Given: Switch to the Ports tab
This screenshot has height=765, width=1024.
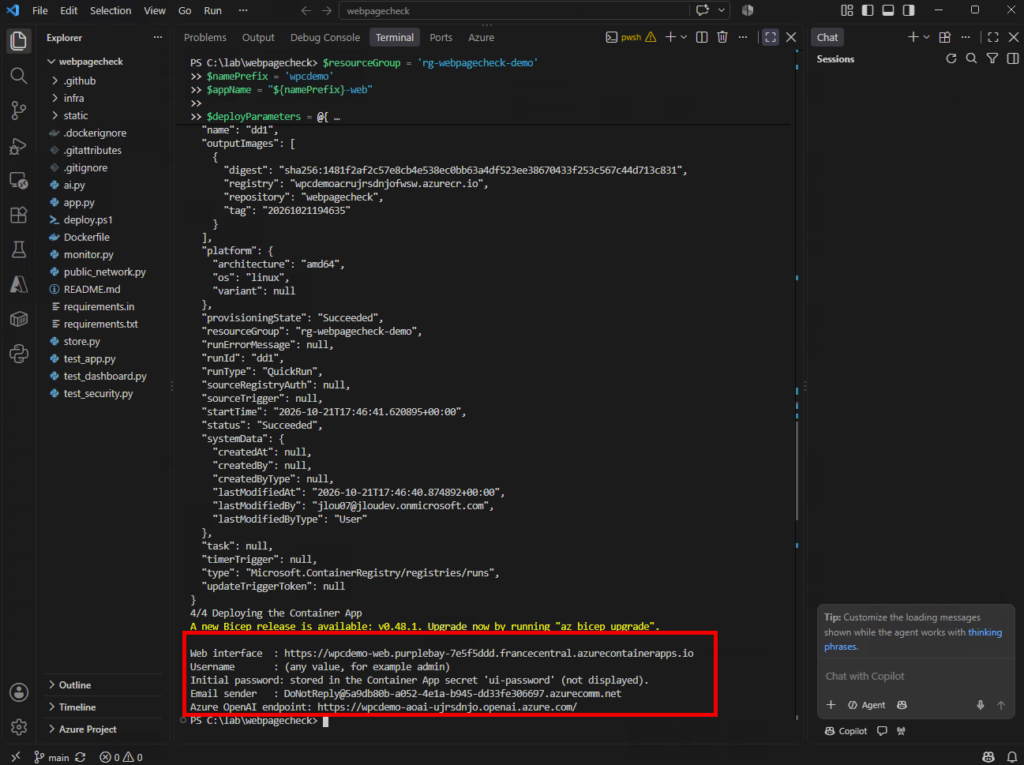Looking at the screenshot, I should coord(441,37).
